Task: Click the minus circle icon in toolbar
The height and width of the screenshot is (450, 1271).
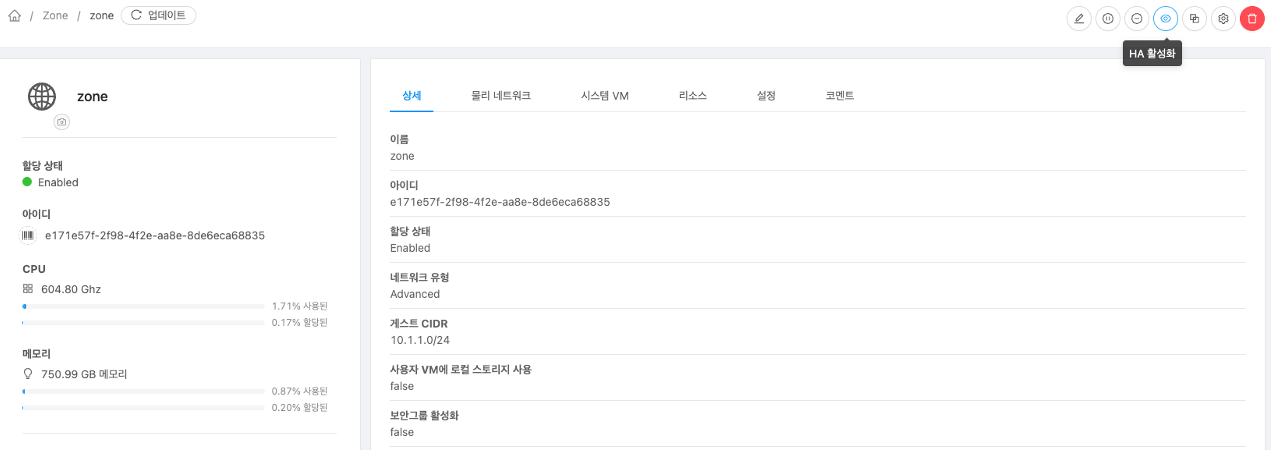Action: (1137, 18)
